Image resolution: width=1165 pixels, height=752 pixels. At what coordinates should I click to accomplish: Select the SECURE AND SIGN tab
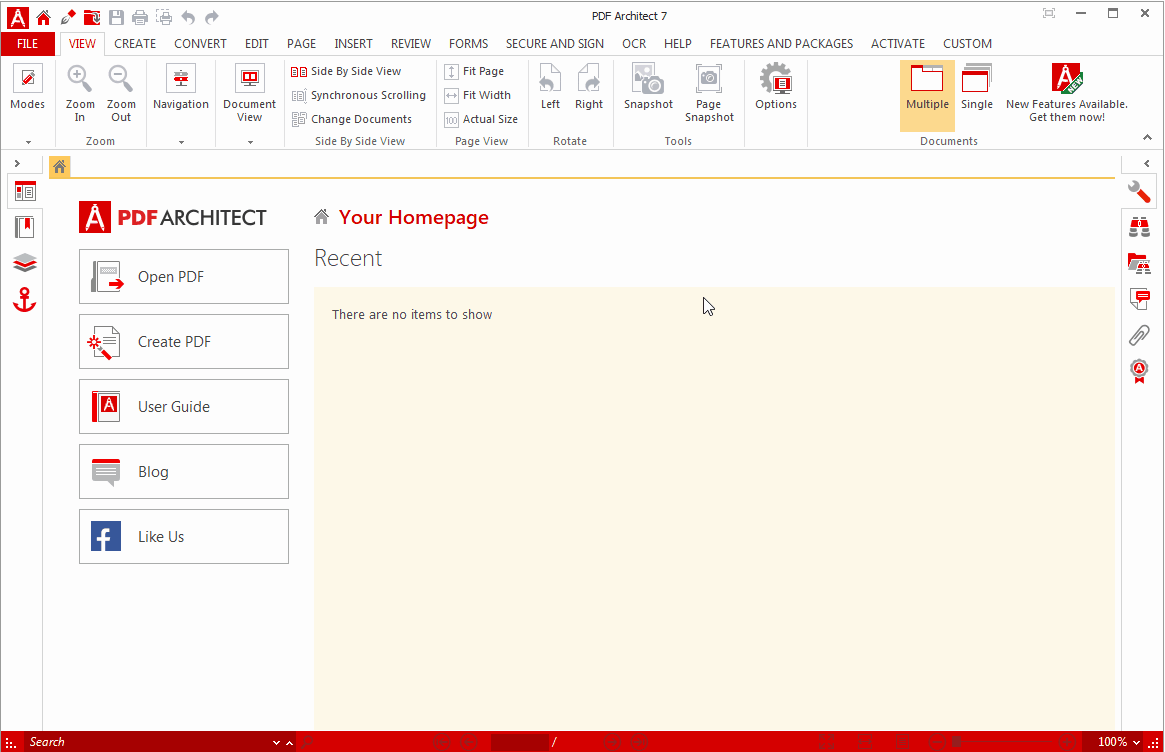554,44
